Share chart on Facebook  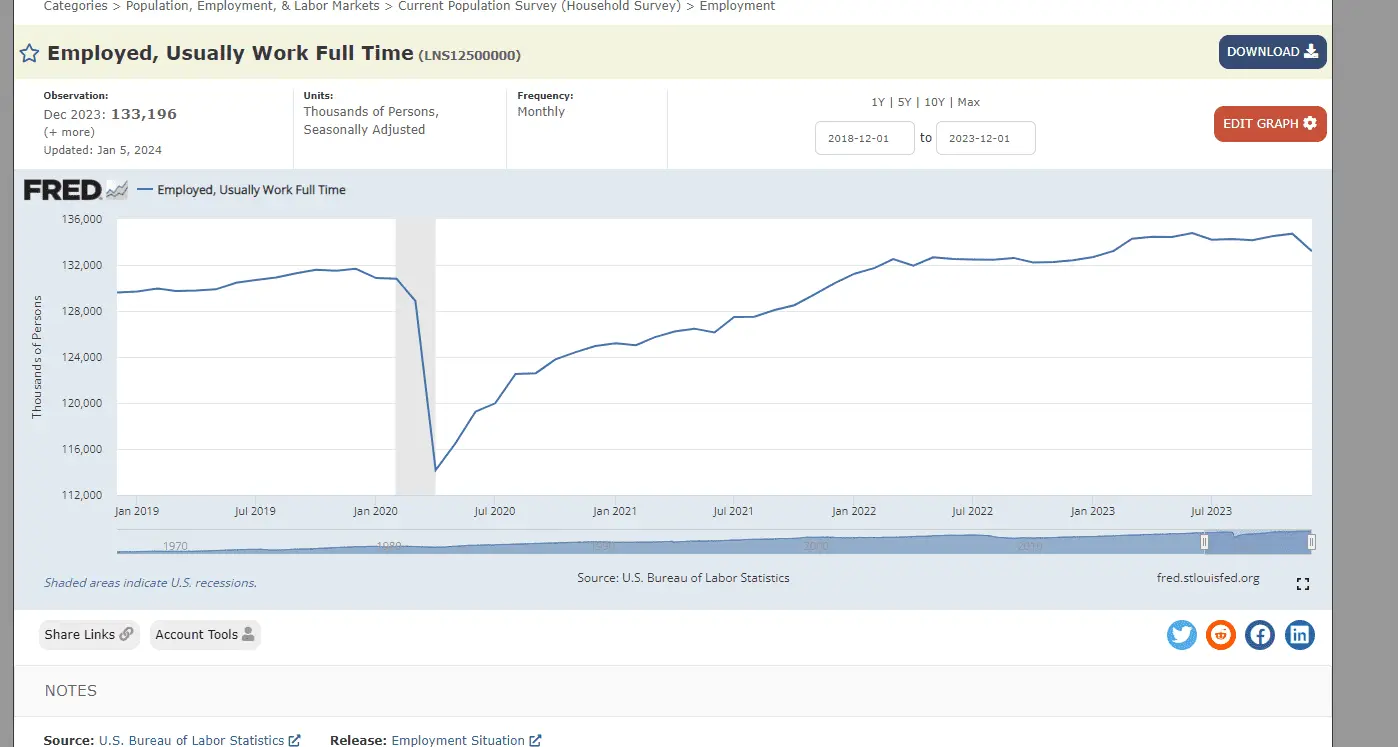(x=1260, y=635)
